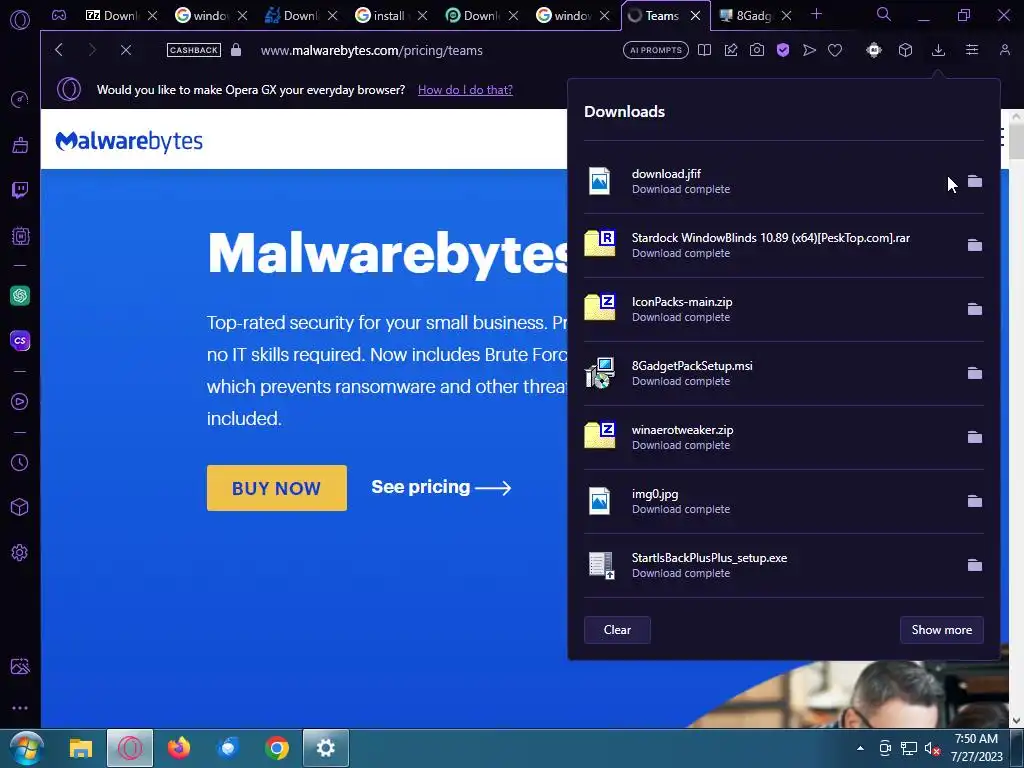Show StartIsBackPlusPlus_setup.exe in folder
Image resolution: width=1024 pixels, height=768 pixels.
pyautogui.click(x=974, y=565)
